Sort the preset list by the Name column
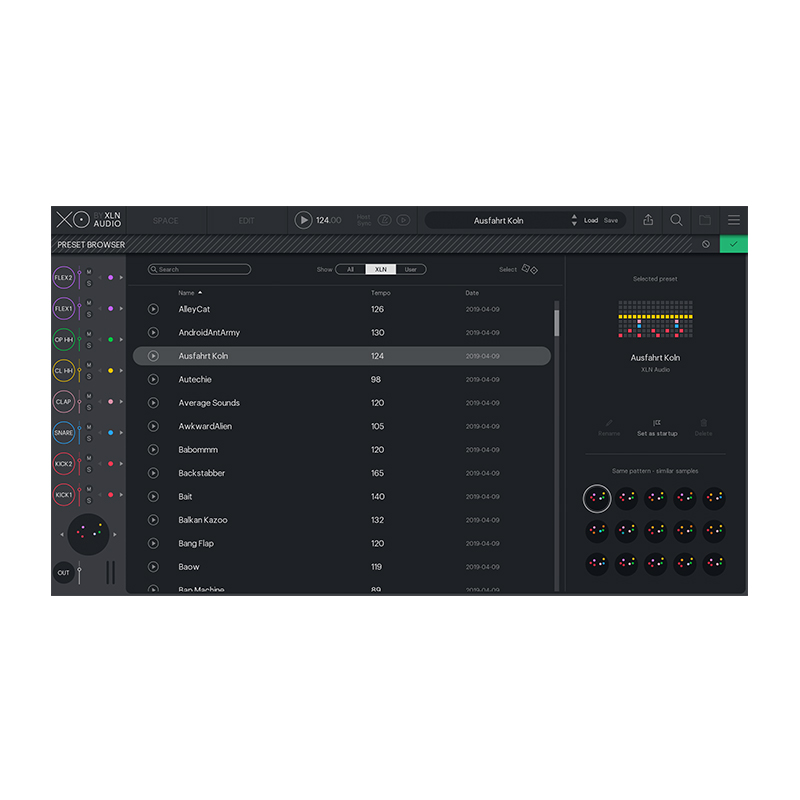 (187, 293)
